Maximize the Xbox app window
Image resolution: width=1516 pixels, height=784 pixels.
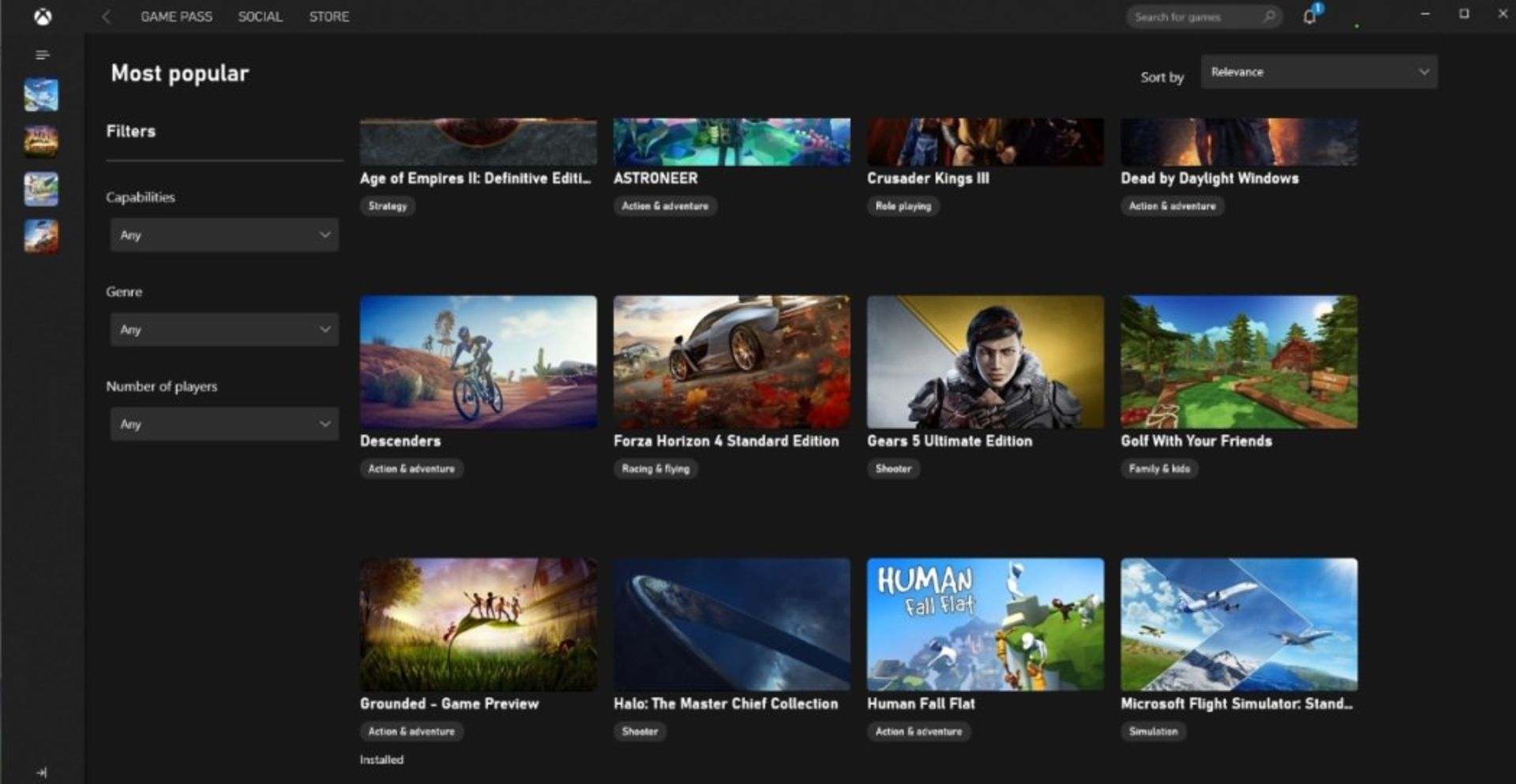point(1464,14)
